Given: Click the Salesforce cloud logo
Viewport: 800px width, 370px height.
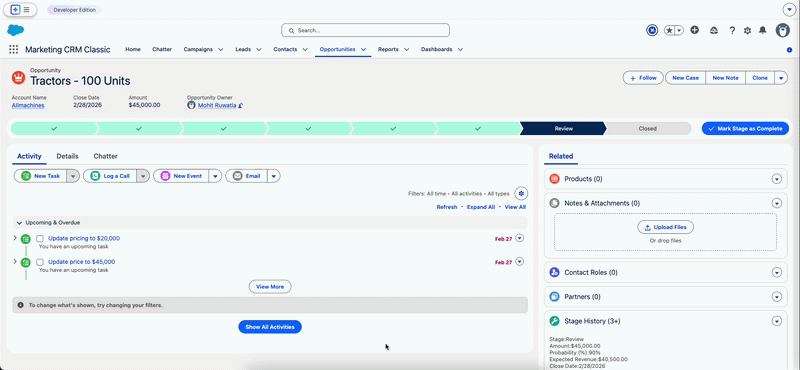Looking at the screenshot, I should coord(15,30).
